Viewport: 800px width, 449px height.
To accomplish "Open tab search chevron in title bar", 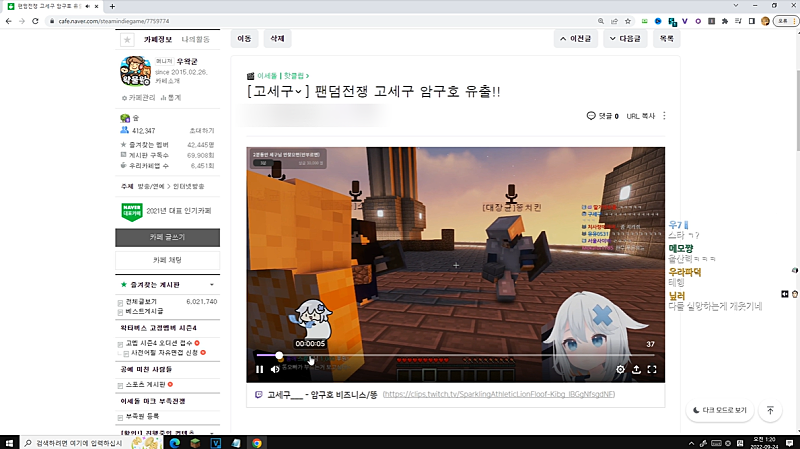I will tap(736, 6).
